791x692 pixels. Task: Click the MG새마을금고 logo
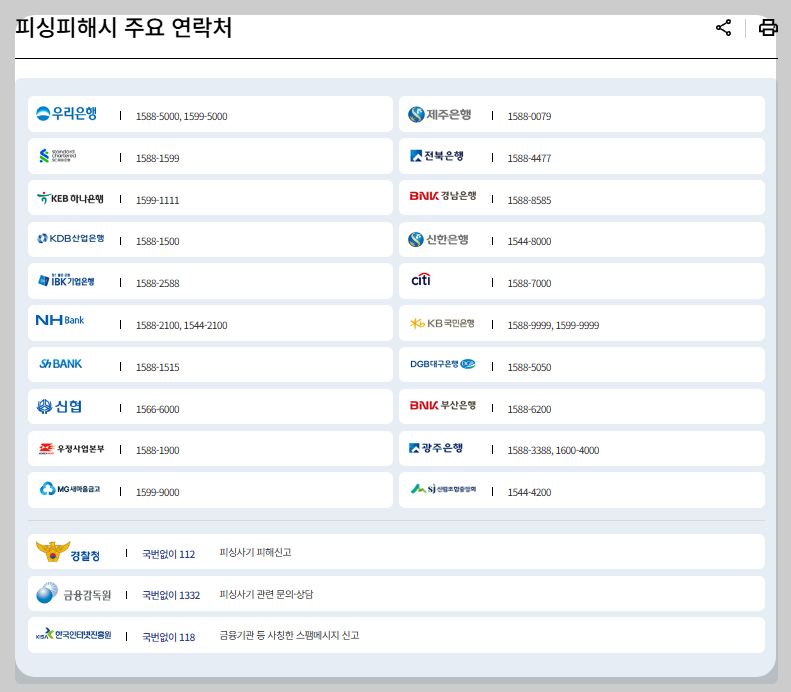[70, 489]
